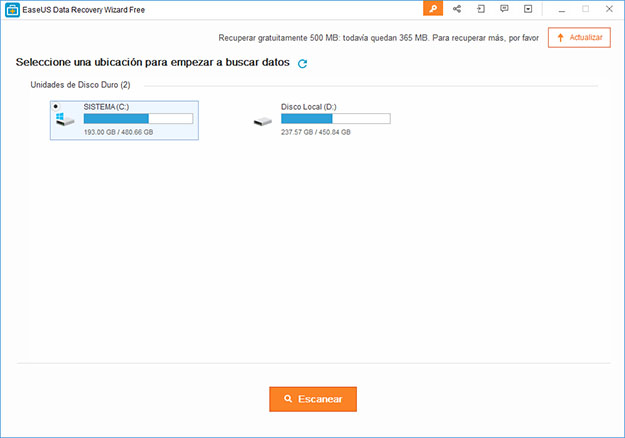Click the SISTEMA (C:) usage bar
Image resolution: width=625 pixels, height=438 pixels.
tap(138, 118)
